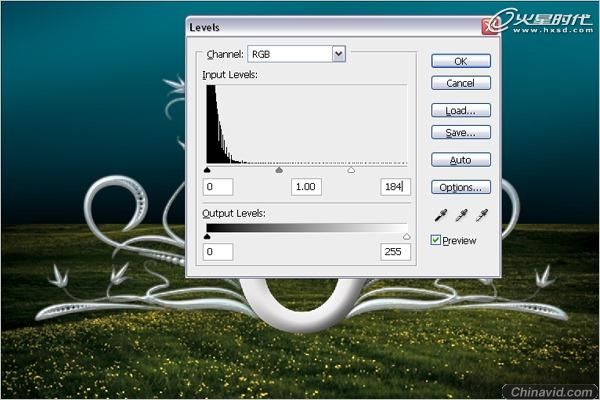
Task: Click the input black point slider
Action: click(207, 170)
